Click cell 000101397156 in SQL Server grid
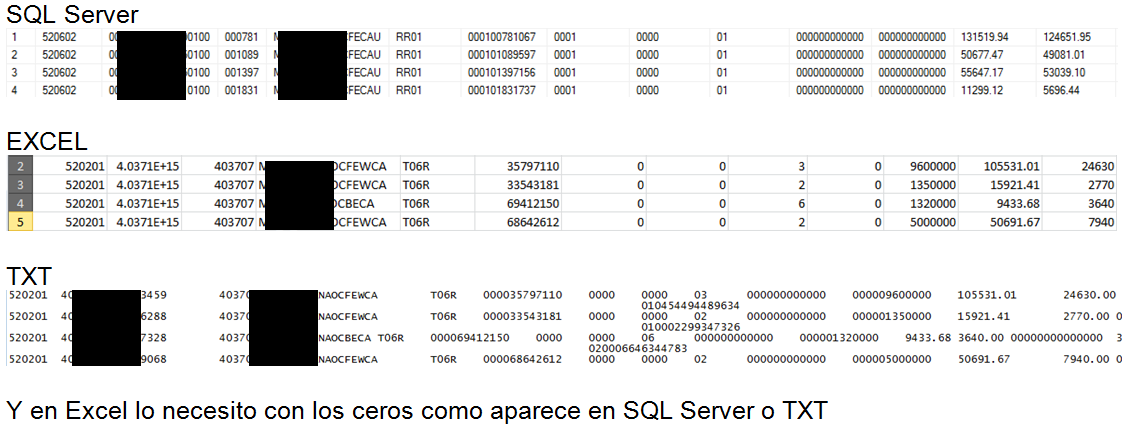The height and width of the screenshot is (426, 1129). (x=502, y=73)
